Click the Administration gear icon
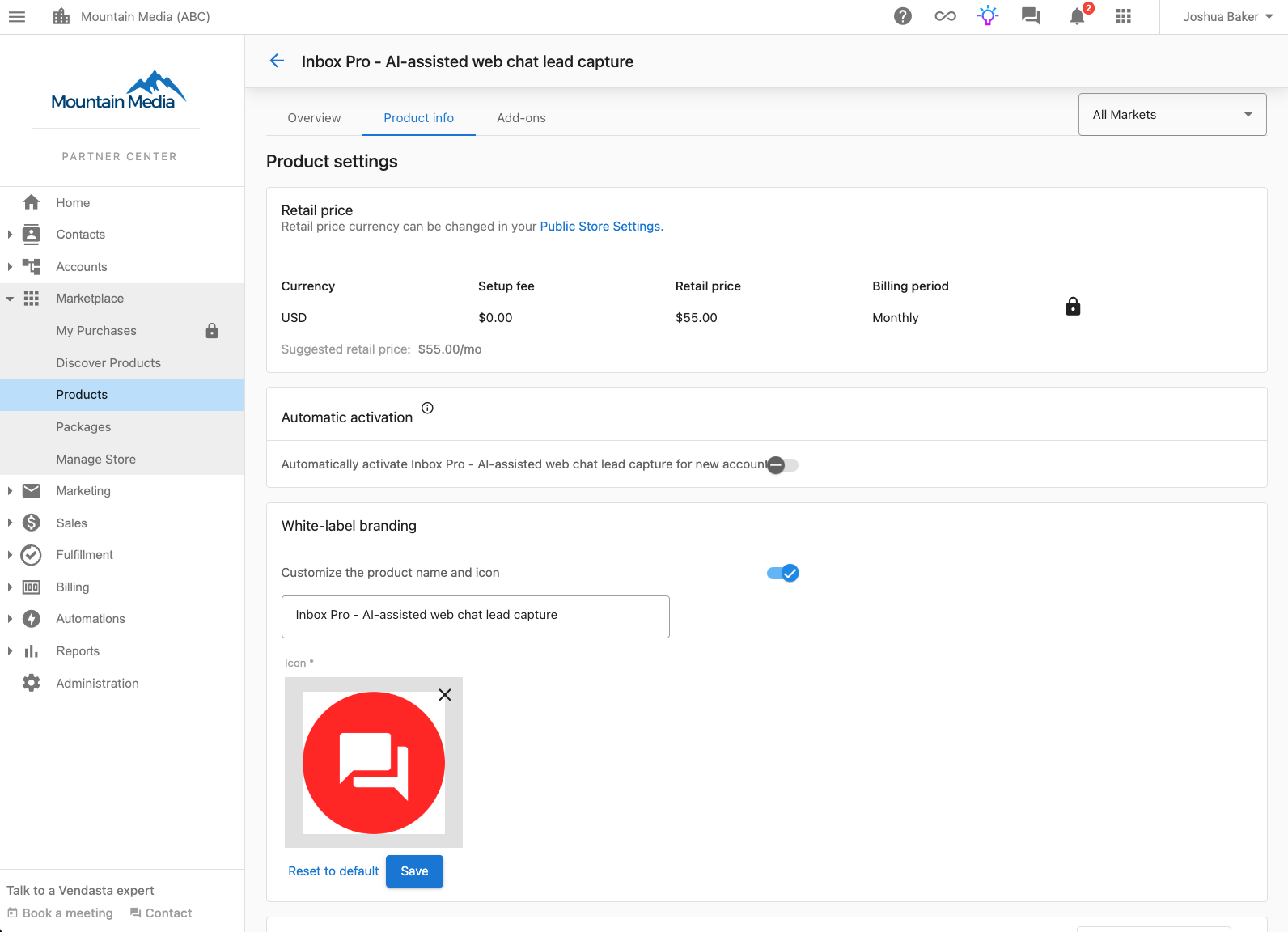This screenshot has height=932, width=1288. [x=32, y=683]
